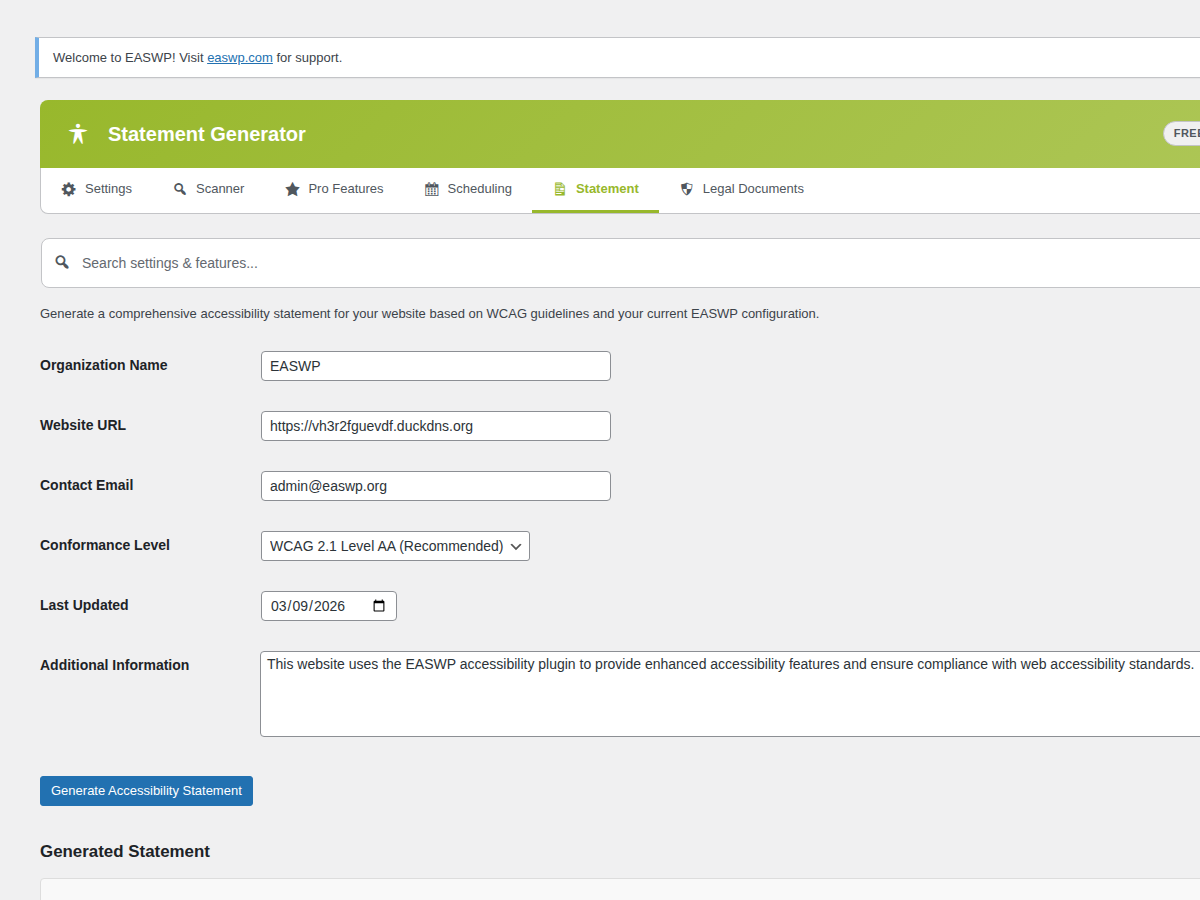Expand the Conformance Level dropdown

point(395,546)
